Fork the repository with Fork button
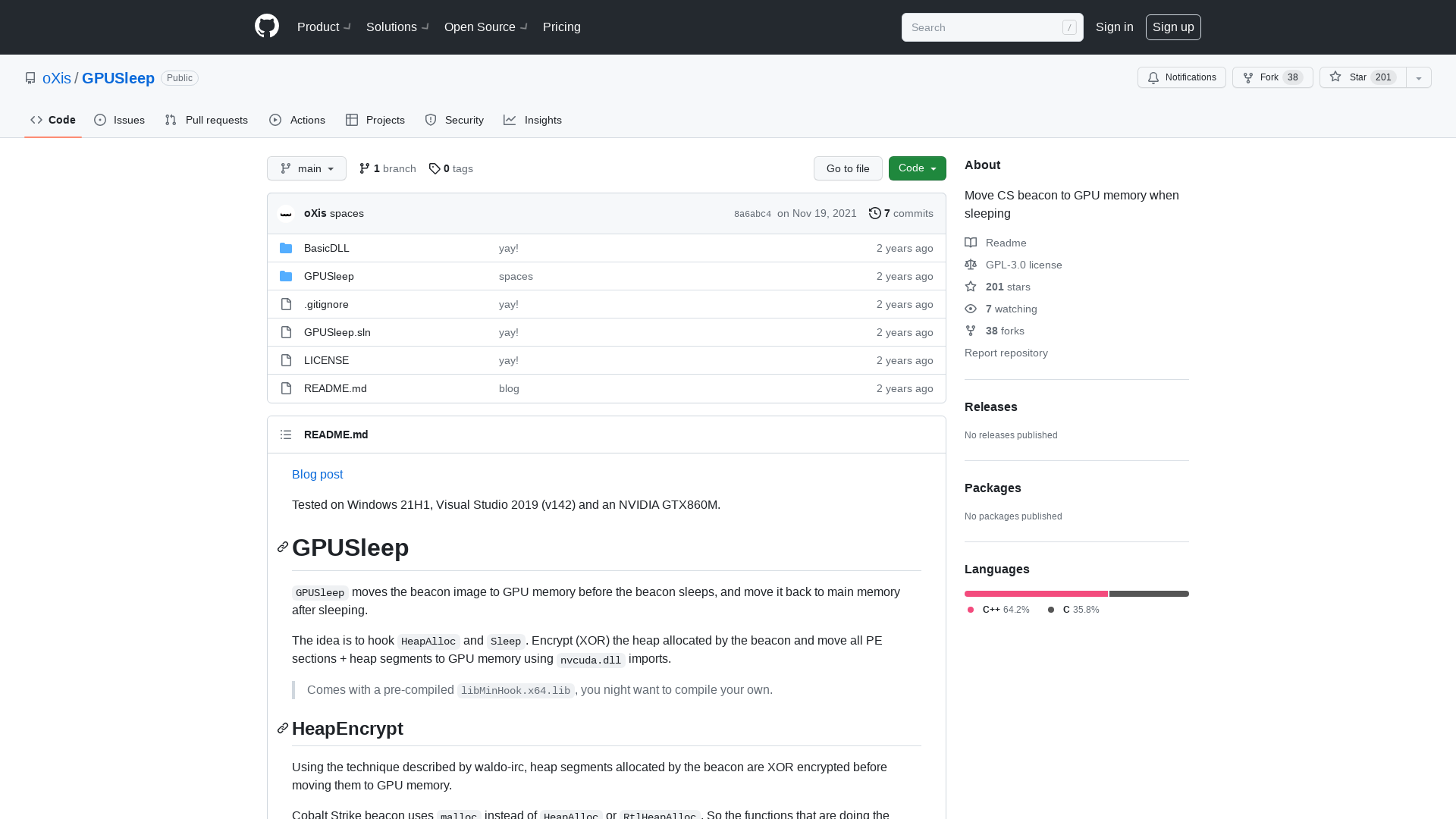This screenshot has height=819, width=1456. click(1272, 77)
